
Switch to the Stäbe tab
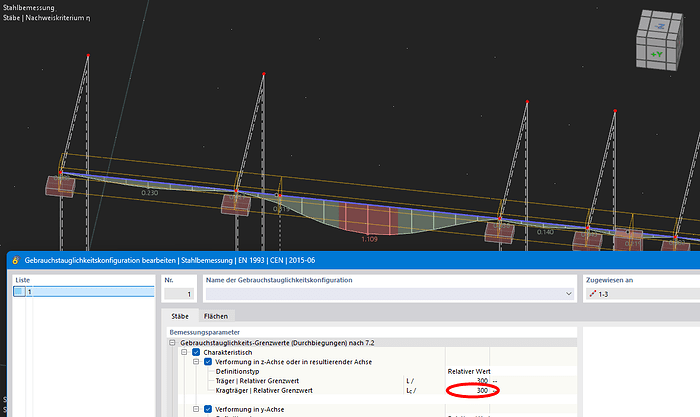pyautogui.click(x=181, y=316)
